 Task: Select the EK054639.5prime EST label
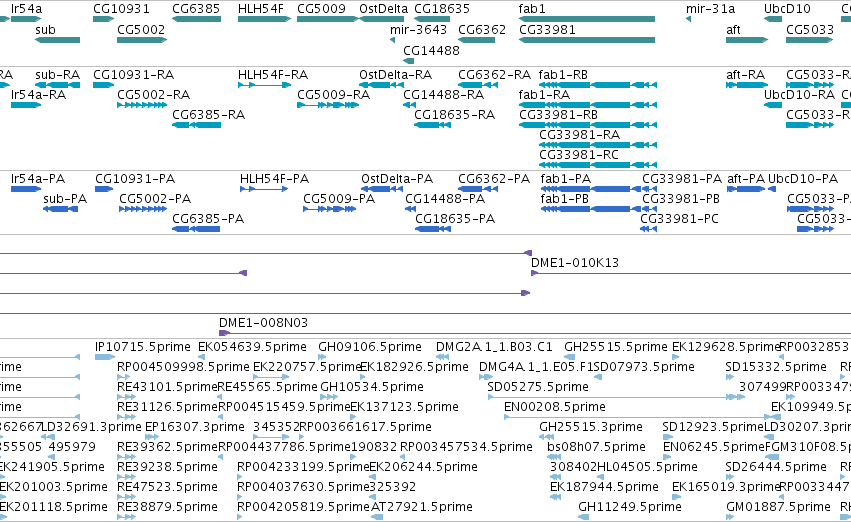(x=252, y=347)
